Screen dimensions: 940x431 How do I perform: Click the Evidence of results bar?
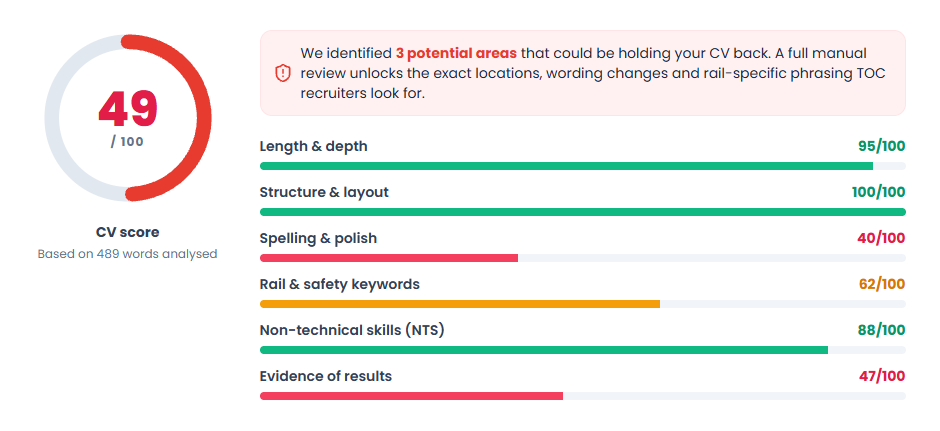pyautogui.click(x=582, y=396)
